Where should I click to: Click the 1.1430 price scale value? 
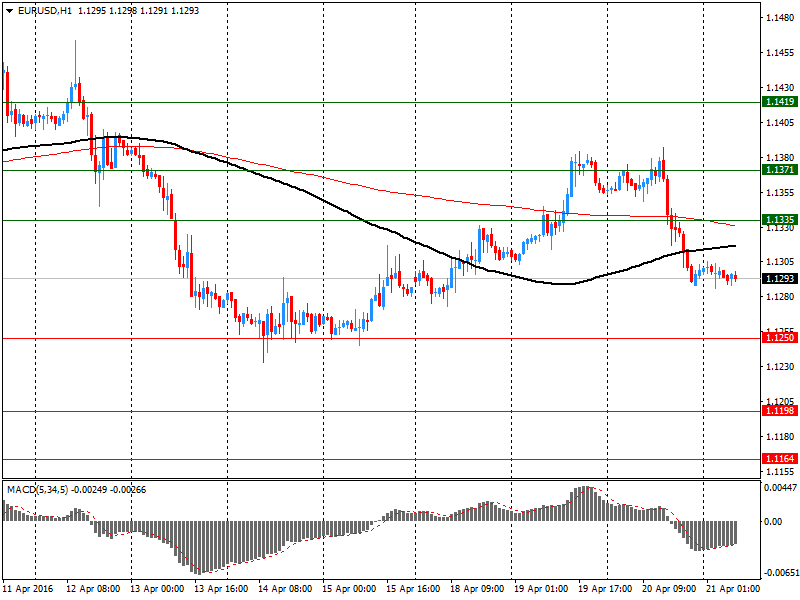click(780, 88)
